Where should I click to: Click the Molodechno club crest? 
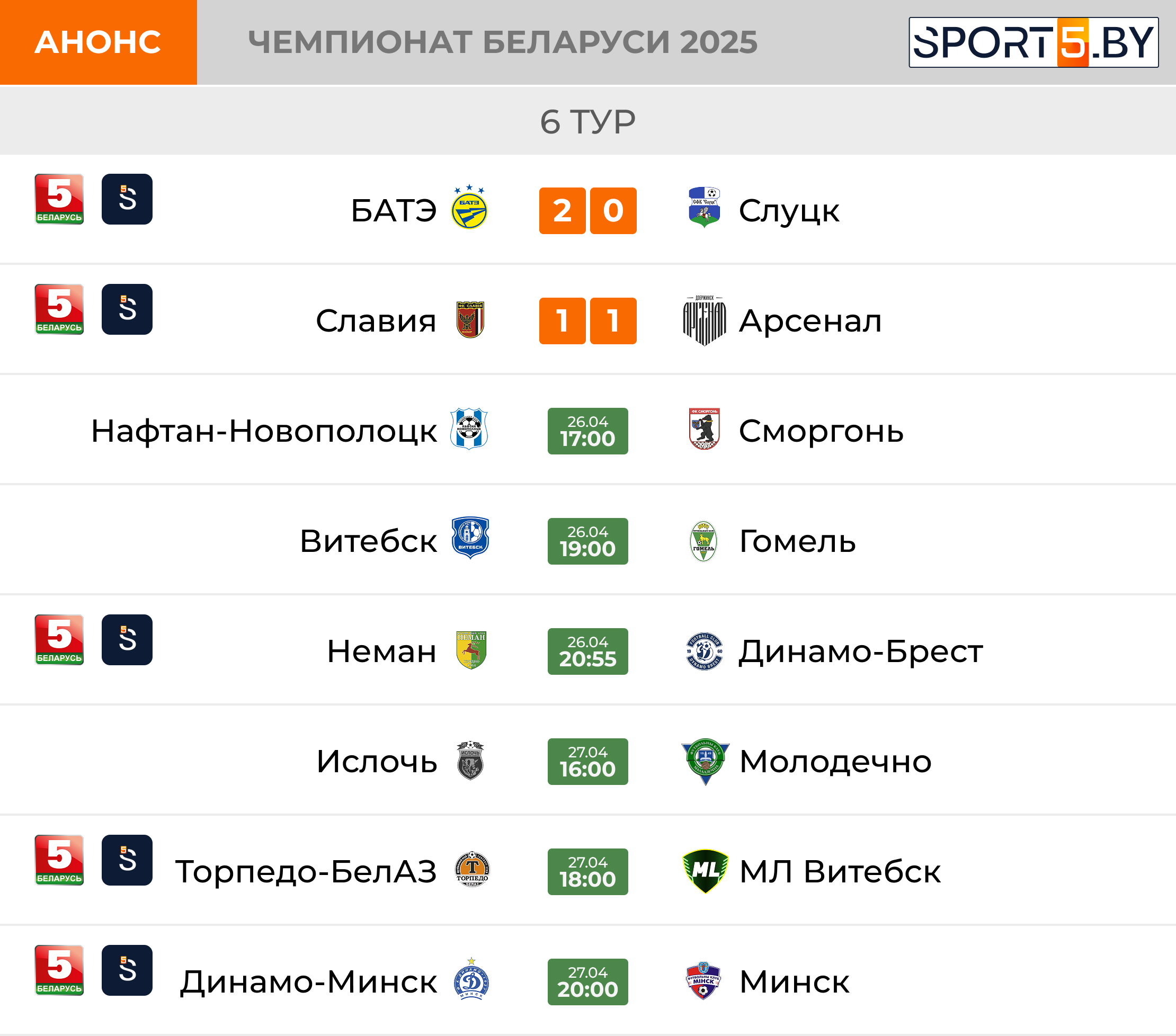[706, 762]
